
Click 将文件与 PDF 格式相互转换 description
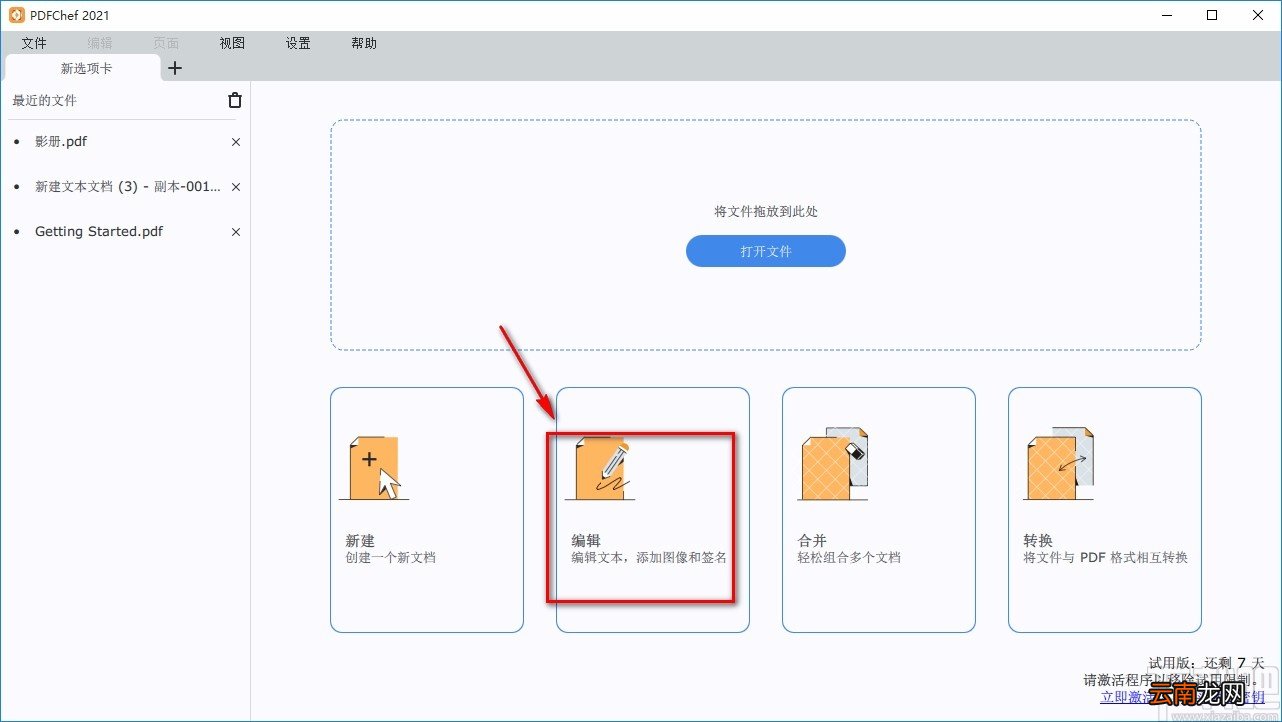tap(1106, 558)
